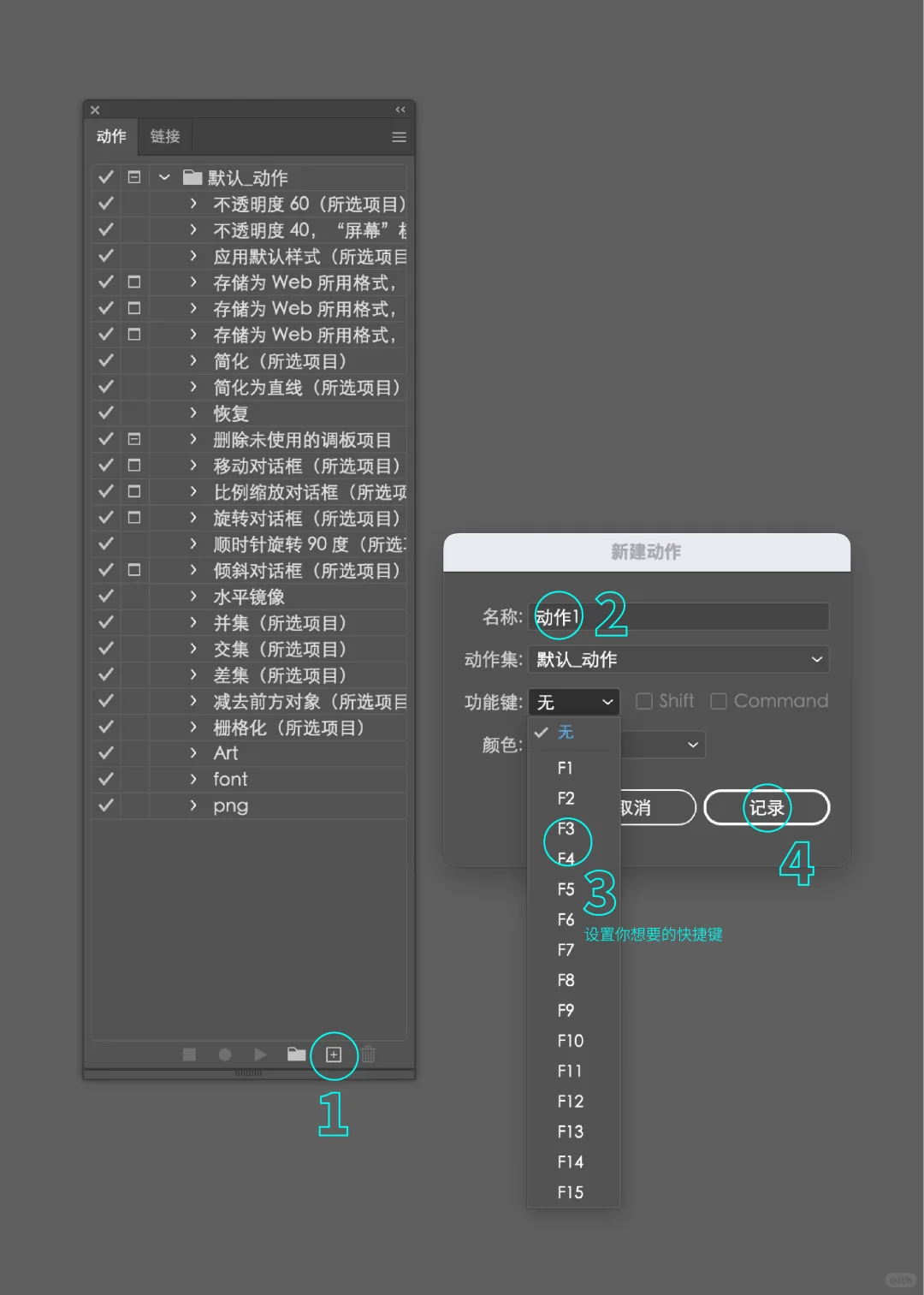
Task: Collapse the panel using the double-chevron icon
Action: pyautogui.click(x=400, y=110)
